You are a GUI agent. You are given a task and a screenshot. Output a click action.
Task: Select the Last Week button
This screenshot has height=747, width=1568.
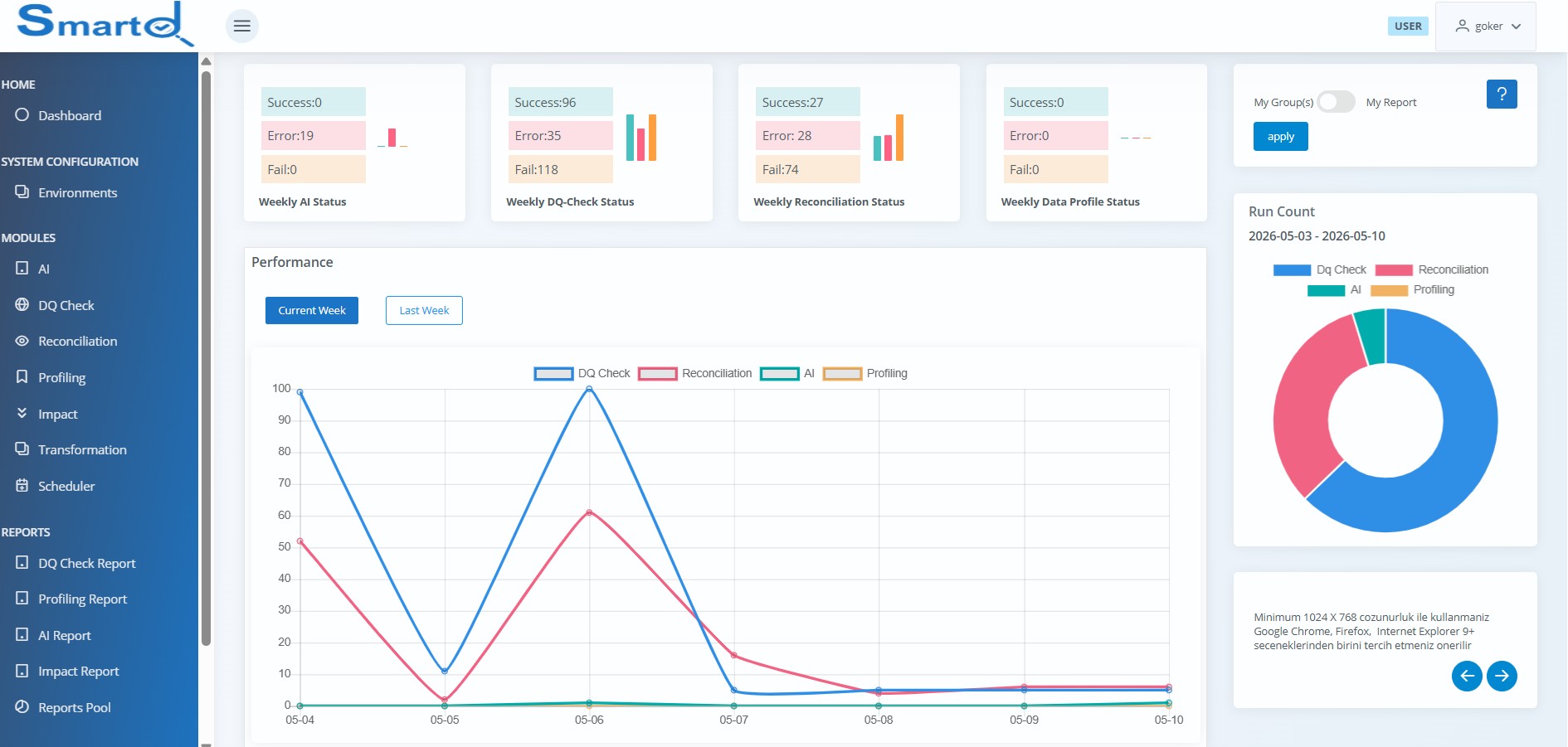424,310
